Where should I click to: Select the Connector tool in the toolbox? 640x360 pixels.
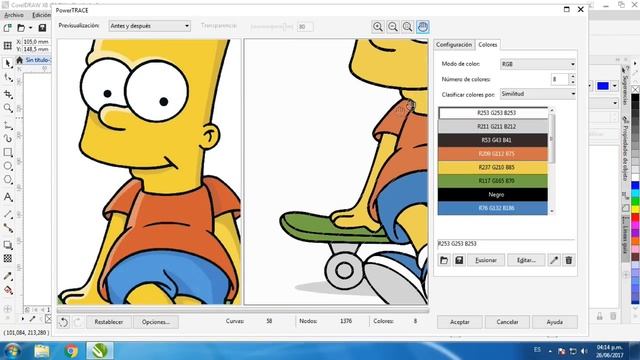8,228
